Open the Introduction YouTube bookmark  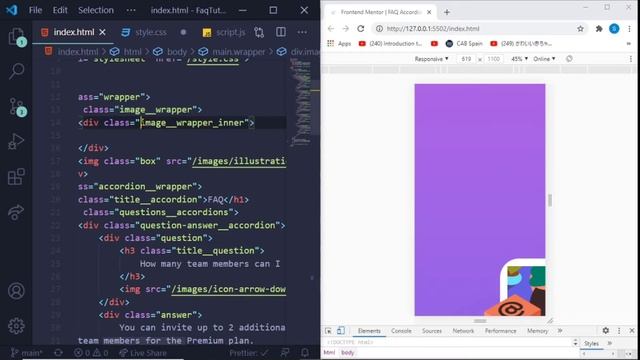391,43
